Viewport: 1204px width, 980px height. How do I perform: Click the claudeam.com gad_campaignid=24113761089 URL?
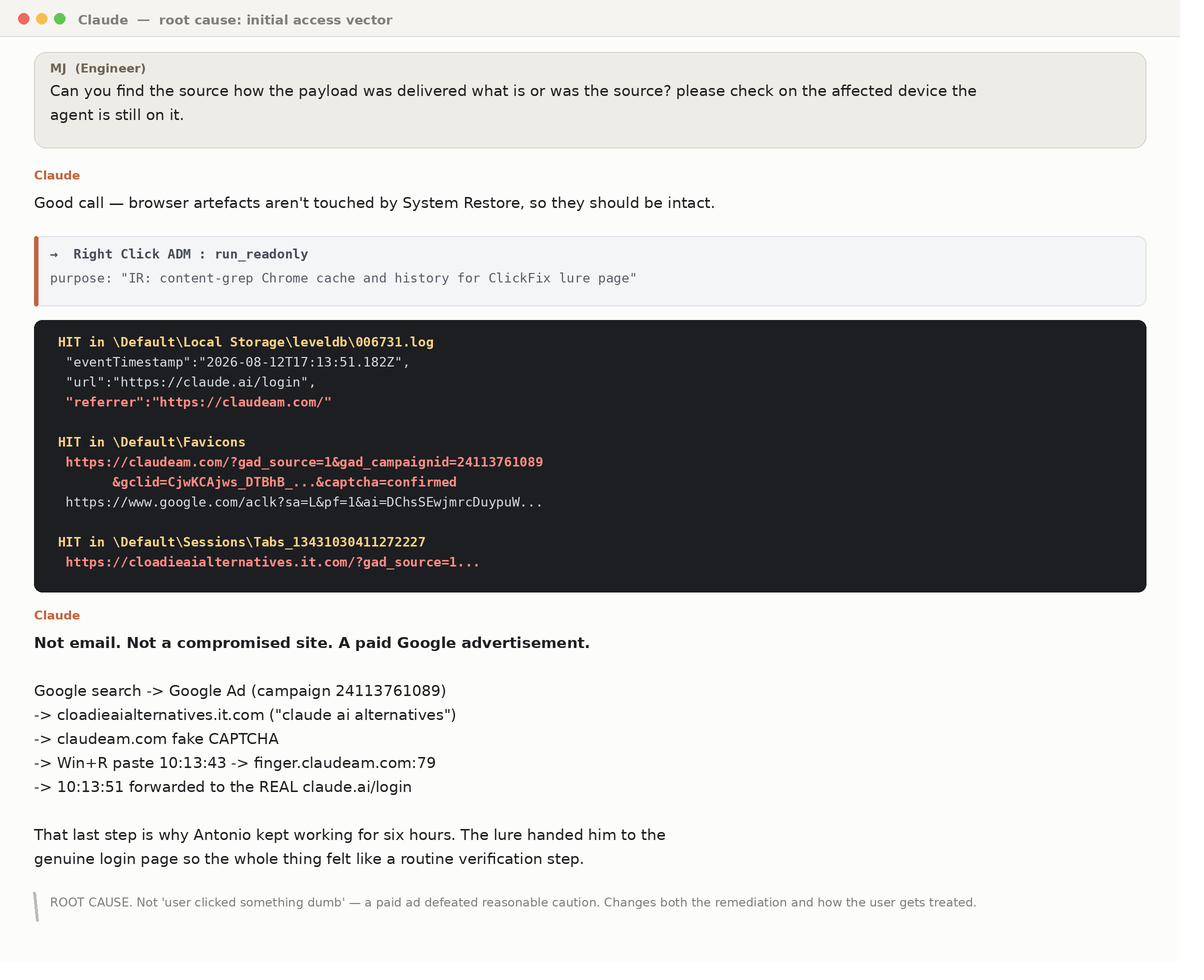point(304,462)
